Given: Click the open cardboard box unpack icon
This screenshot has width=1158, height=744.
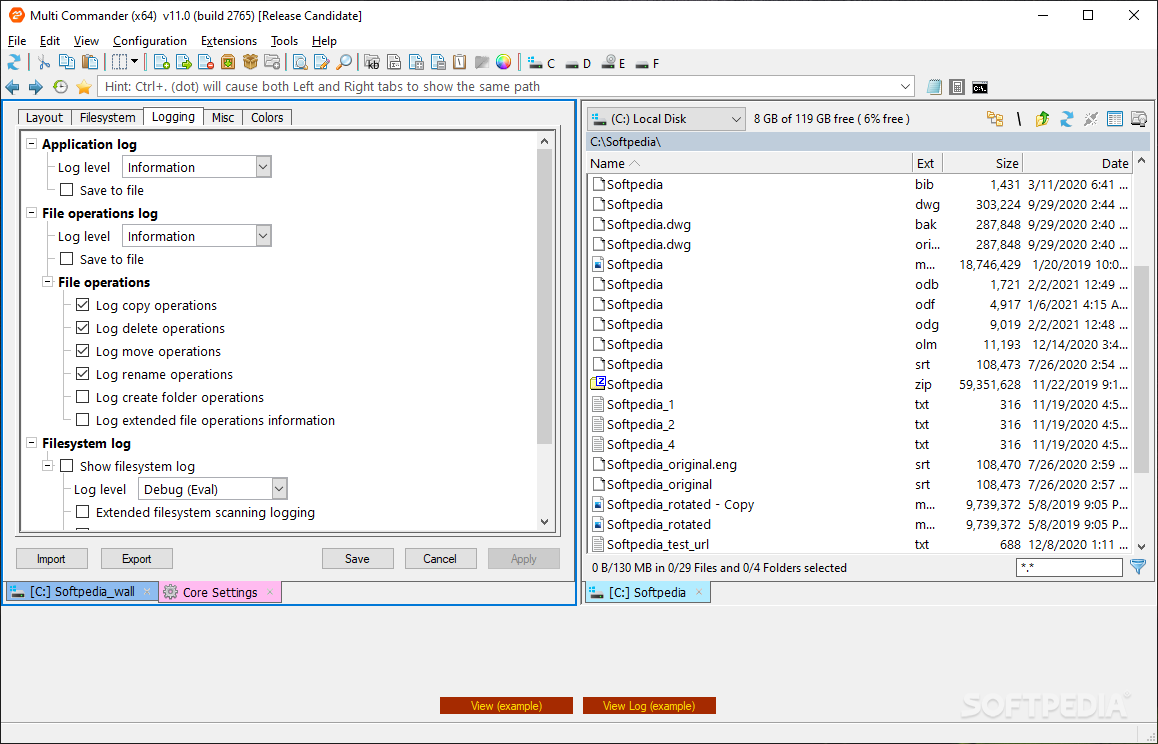Looking at the screenshot, I should tap(250, 63).
